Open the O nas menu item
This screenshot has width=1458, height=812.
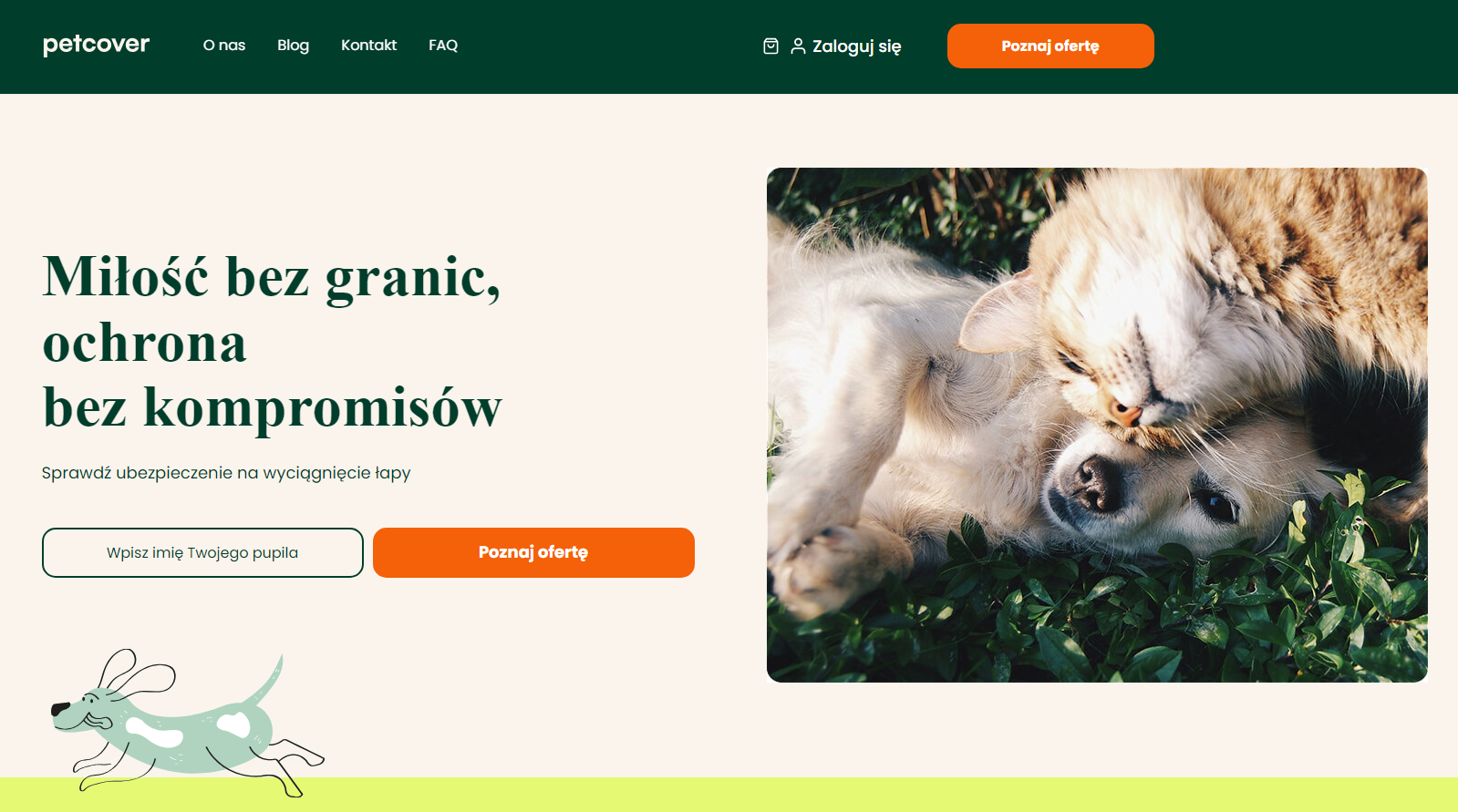(x=224, y=45)
